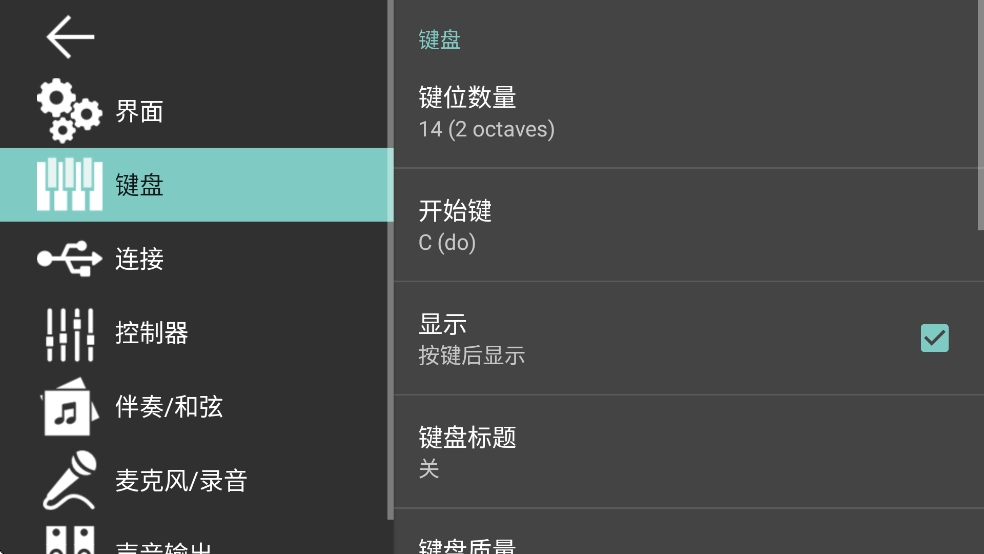This screenshot has width=984, height=554.
Task: Tap the back arrow icon
Action: [69, 37]
